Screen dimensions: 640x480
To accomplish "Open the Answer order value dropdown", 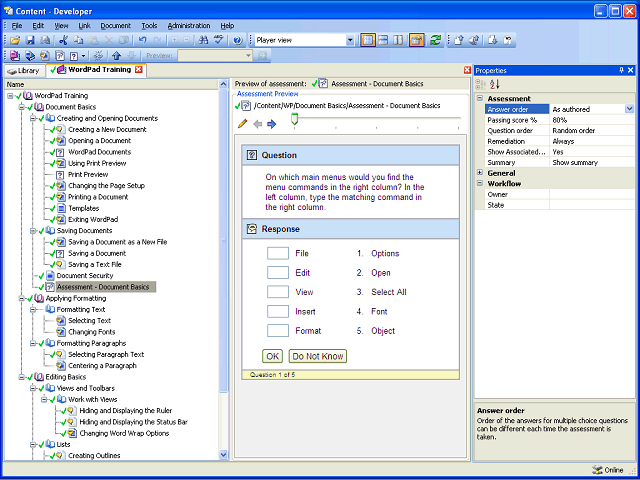I will click(629, 109).
